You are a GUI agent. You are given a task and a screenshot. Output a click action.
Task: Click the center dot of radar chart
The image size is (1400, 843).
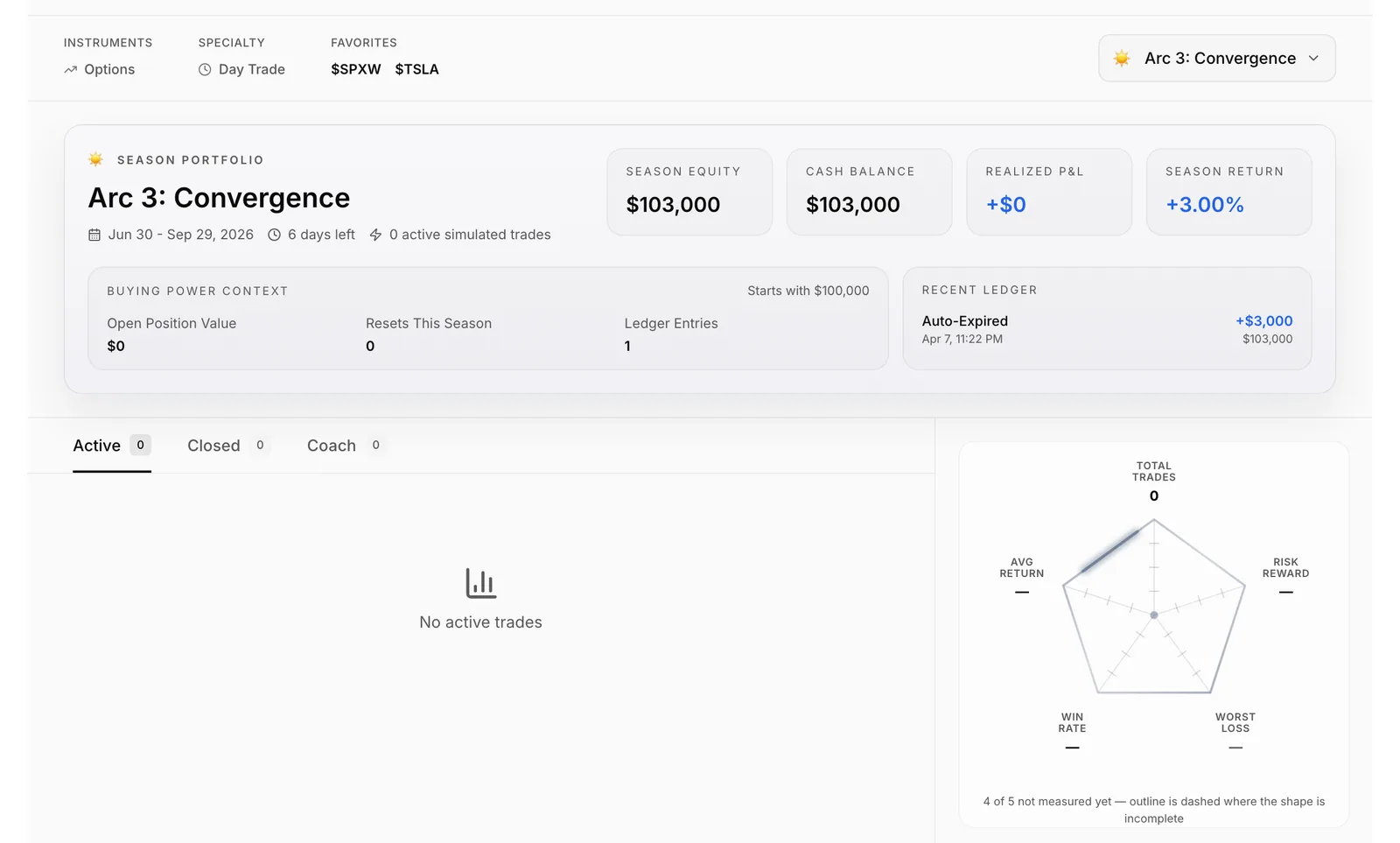click(1154, 615)
